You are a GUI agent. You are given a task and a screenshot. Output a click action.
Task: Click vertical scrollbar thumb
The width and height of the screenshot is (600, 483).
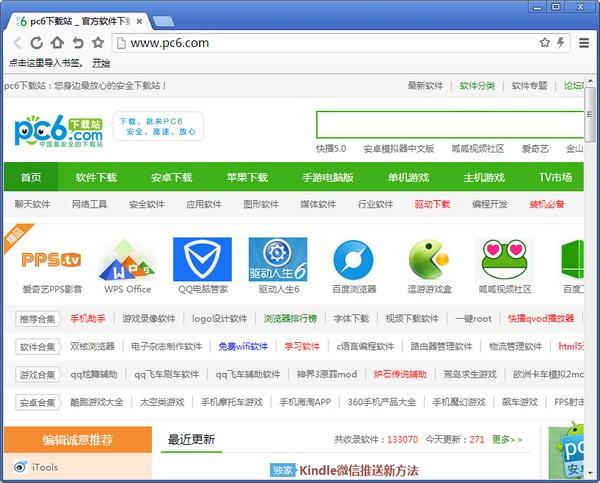[590, 114]
